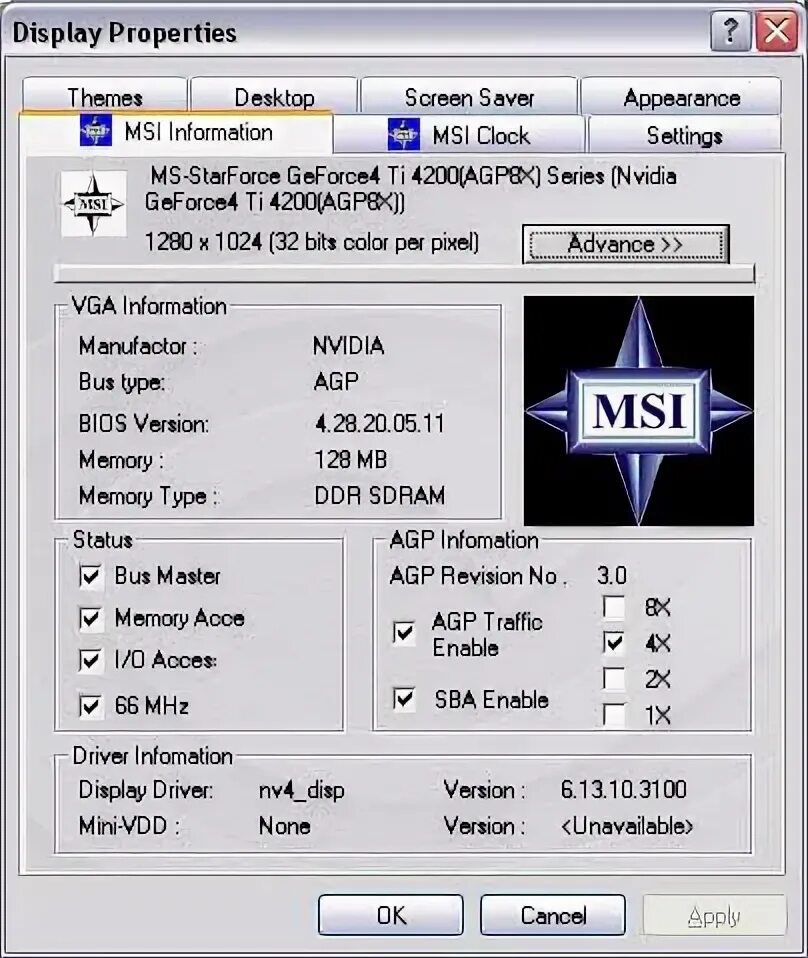
Task: Select the MSI Information tab
Action: (176, 131)
